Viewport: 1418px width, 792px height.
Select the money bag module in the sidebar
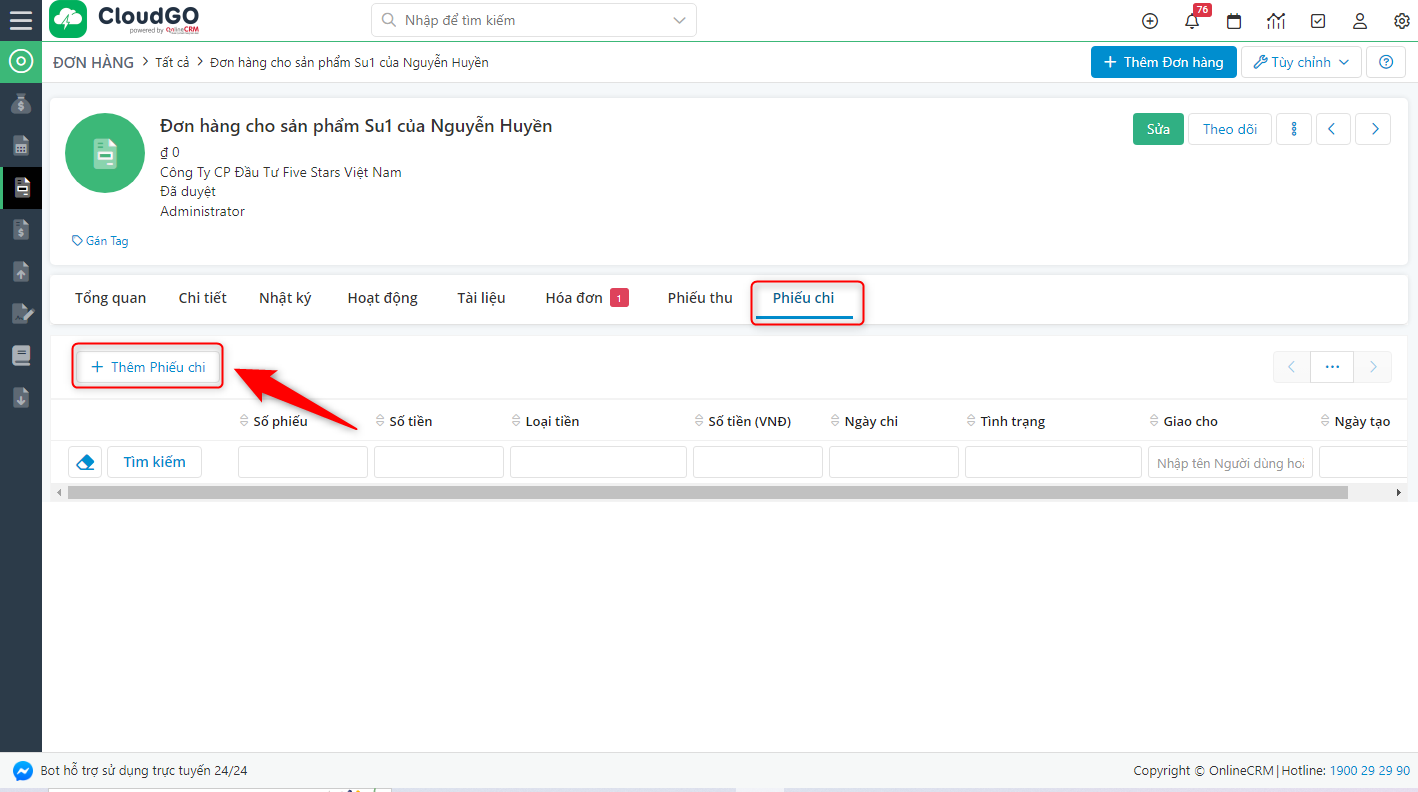(20, 103)
